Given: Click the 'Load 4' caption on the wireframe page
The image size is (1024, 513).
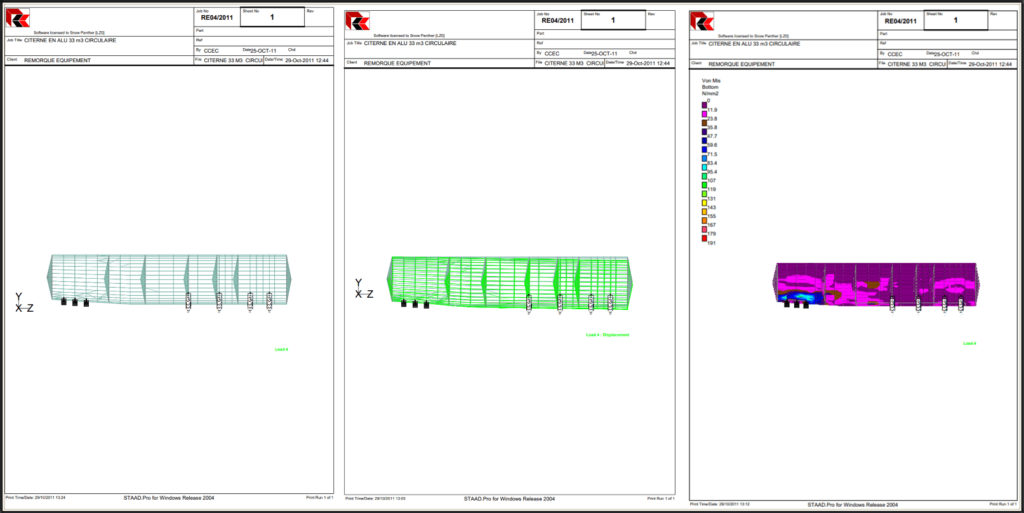Looking at the screenshot, I should 281,350.
